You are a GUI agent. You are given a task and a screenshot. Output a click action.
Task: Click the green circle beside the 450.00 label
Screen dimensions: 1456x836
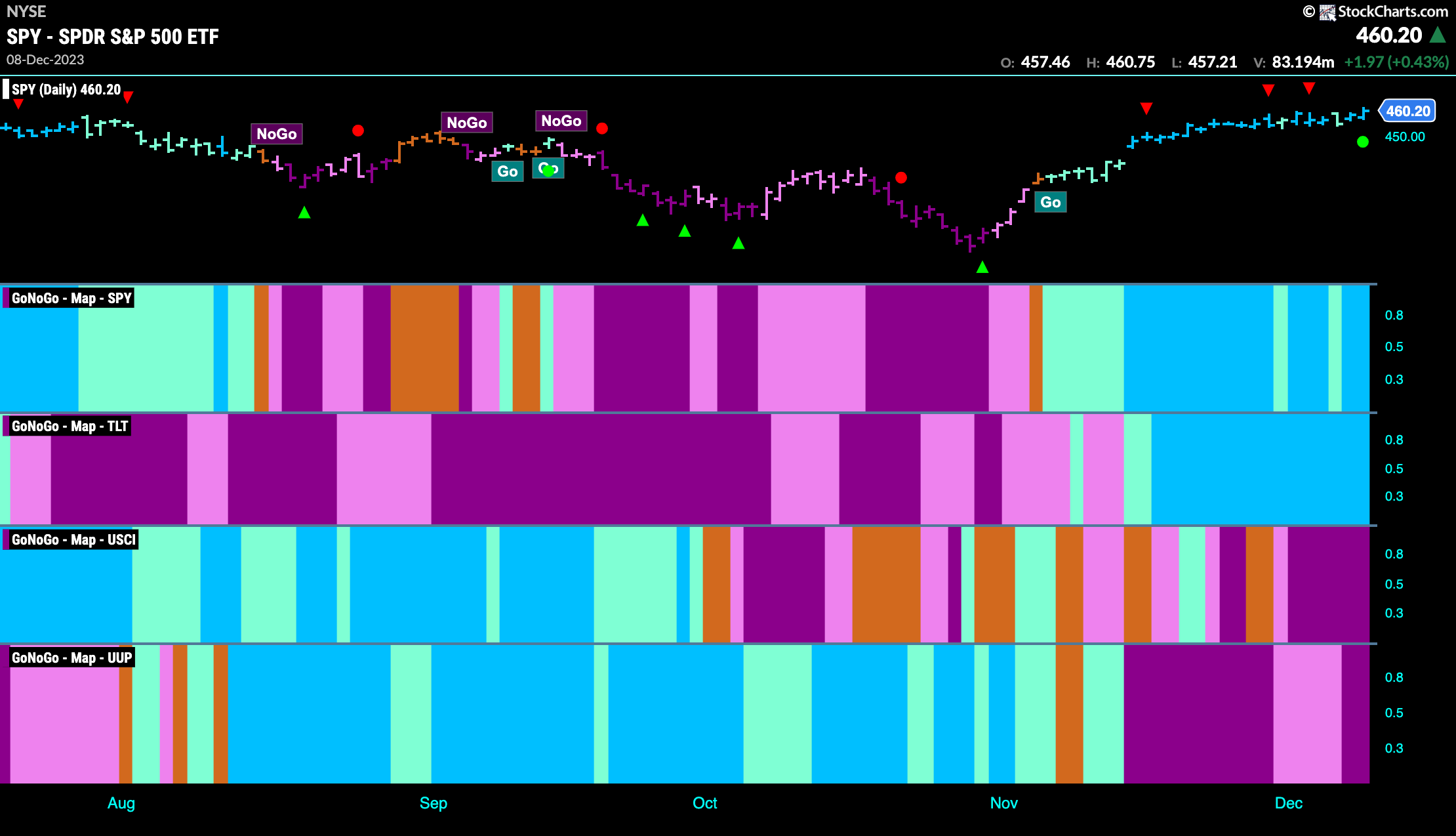pyautogui.click(x=1363, y=142)
